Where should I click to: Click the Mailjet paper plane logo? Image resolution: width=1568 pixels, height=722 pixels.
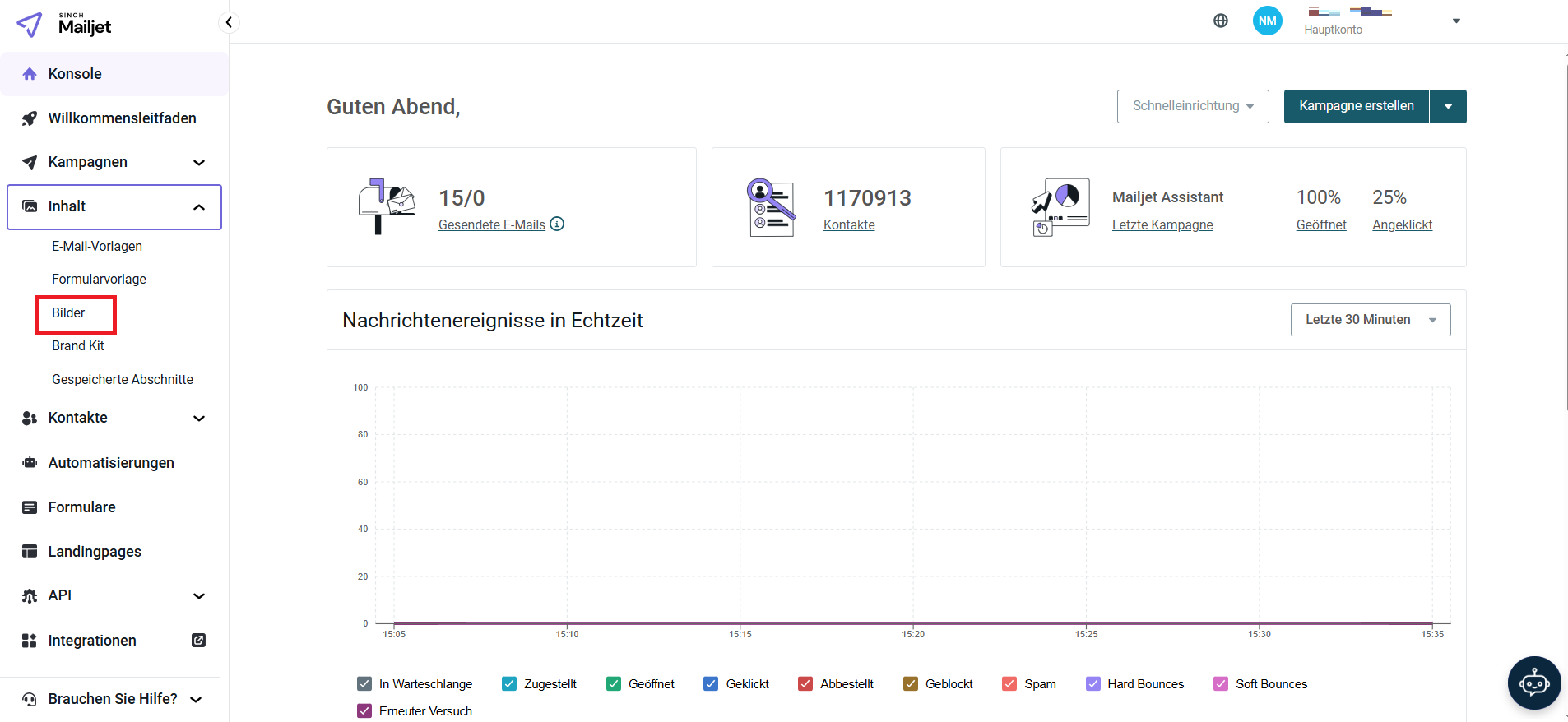tap(30, 25)
